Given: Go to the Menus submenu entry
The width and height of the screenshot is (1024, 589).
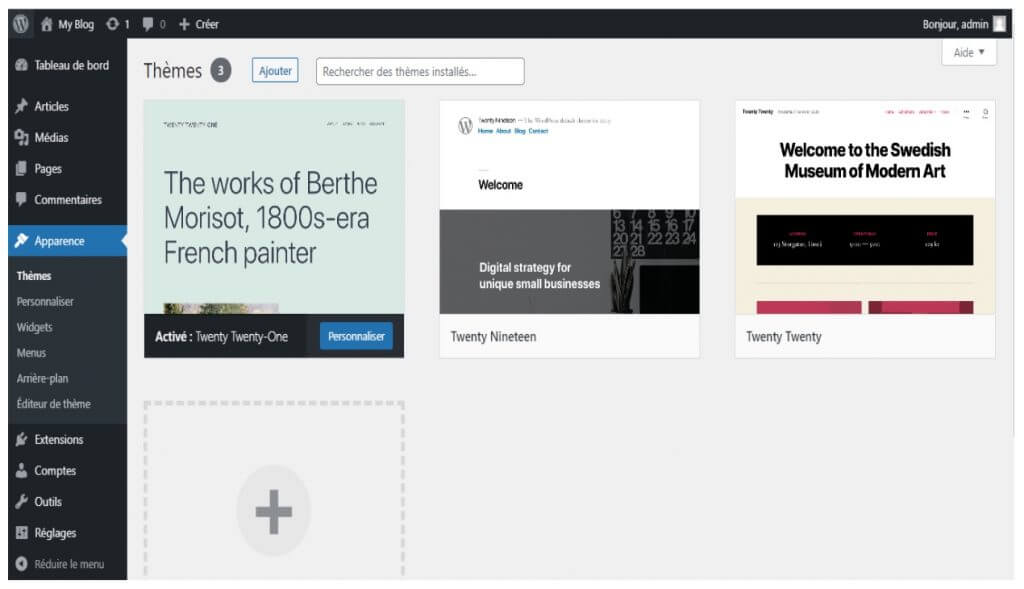Looking at the screenshot, I should click(x=31, y=353).
